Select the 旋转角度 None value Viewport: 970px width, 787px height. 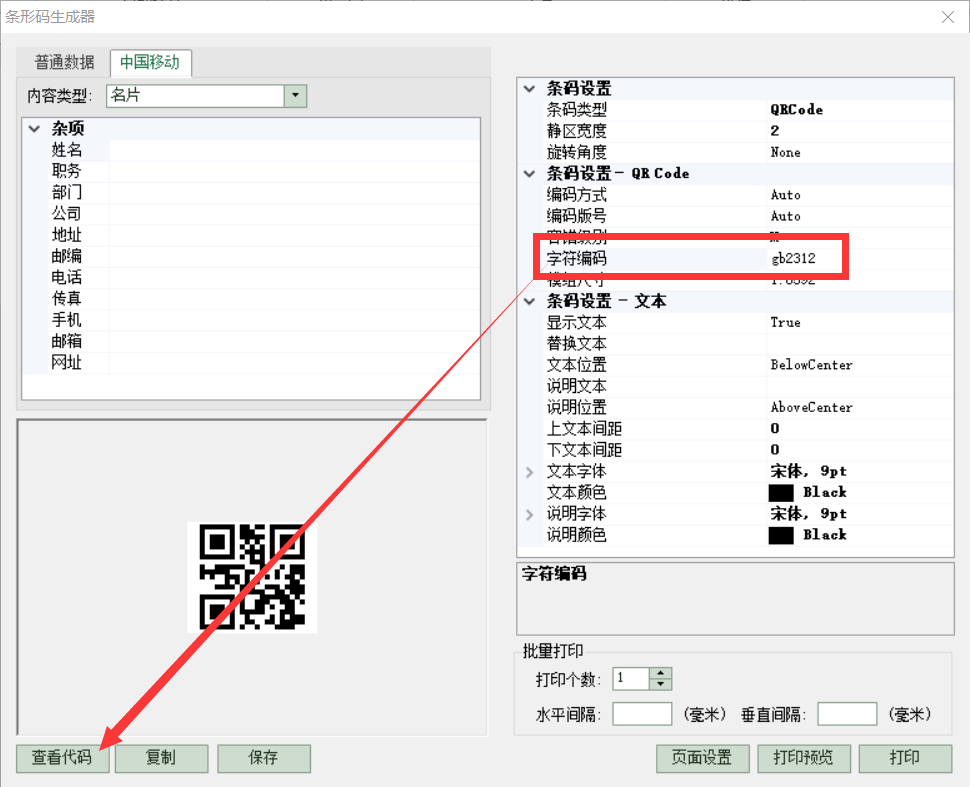(x=860, y=152)
